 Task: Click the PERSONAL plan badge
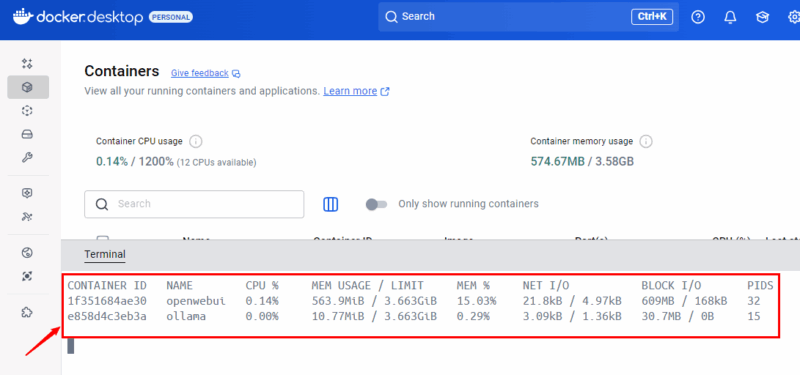170,17
